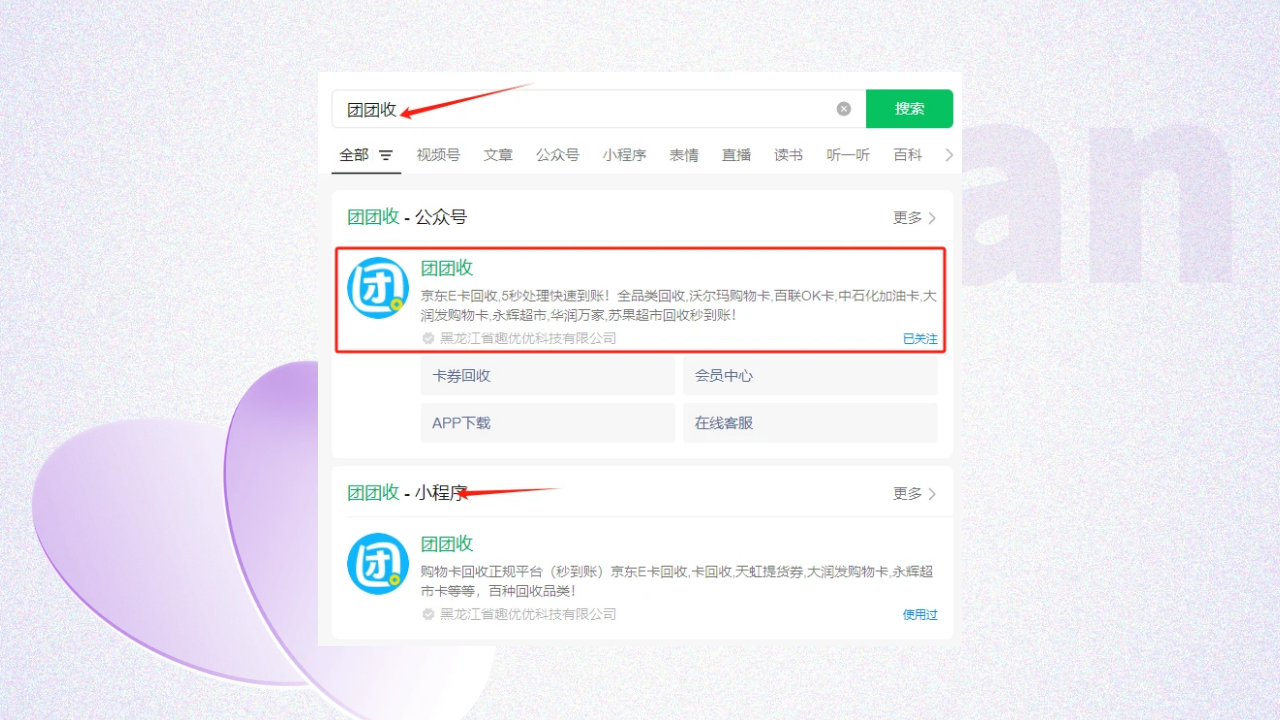Open the 公众号 tab
The width and height of the screenshot is (1280, 720).
click(x=557, y=155)
